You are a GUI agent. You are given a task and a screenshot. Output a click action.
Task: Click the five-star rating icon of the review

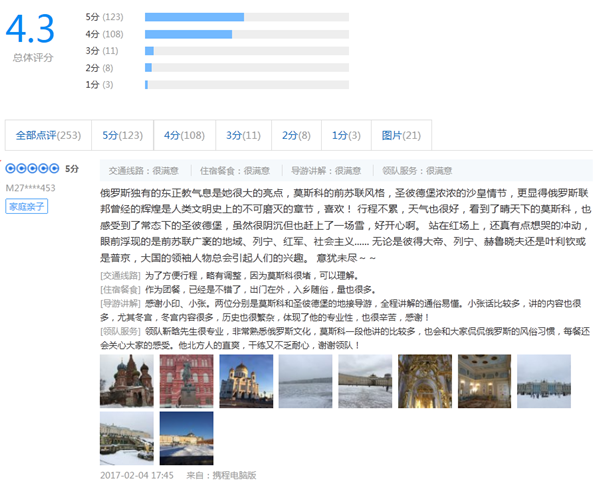coord(32,169)
